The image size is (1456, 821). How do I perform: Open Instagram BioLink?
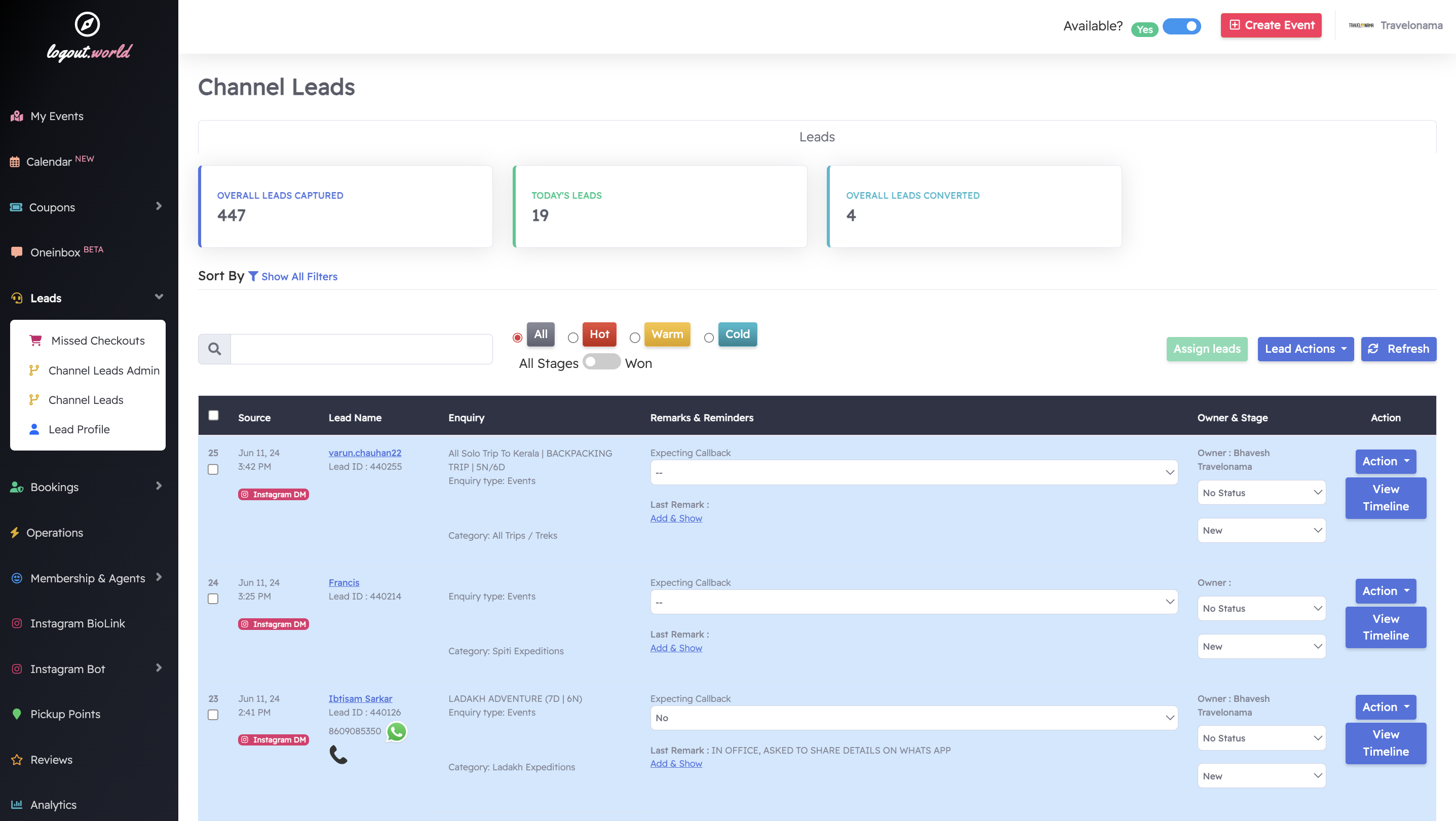78,623
